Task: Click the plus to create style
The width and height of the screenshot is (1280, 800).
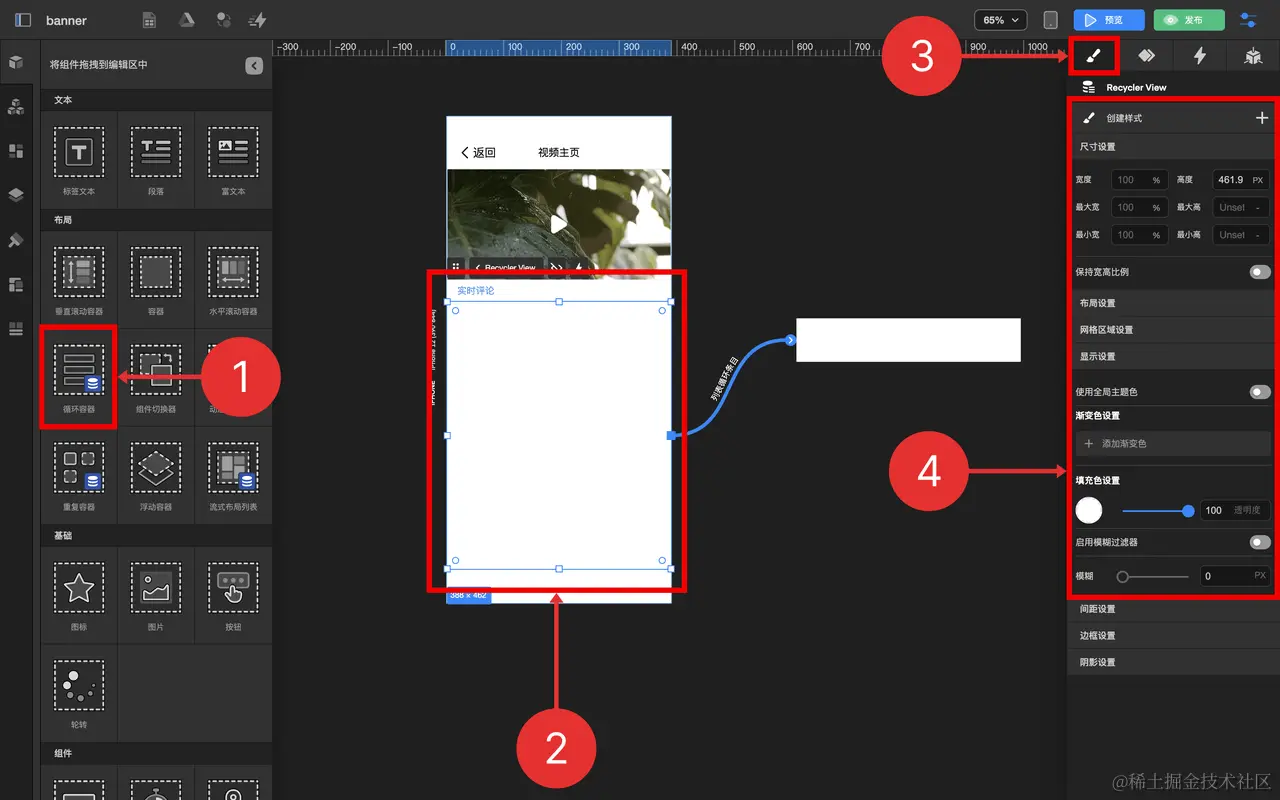Action: tap(1261, 118)
